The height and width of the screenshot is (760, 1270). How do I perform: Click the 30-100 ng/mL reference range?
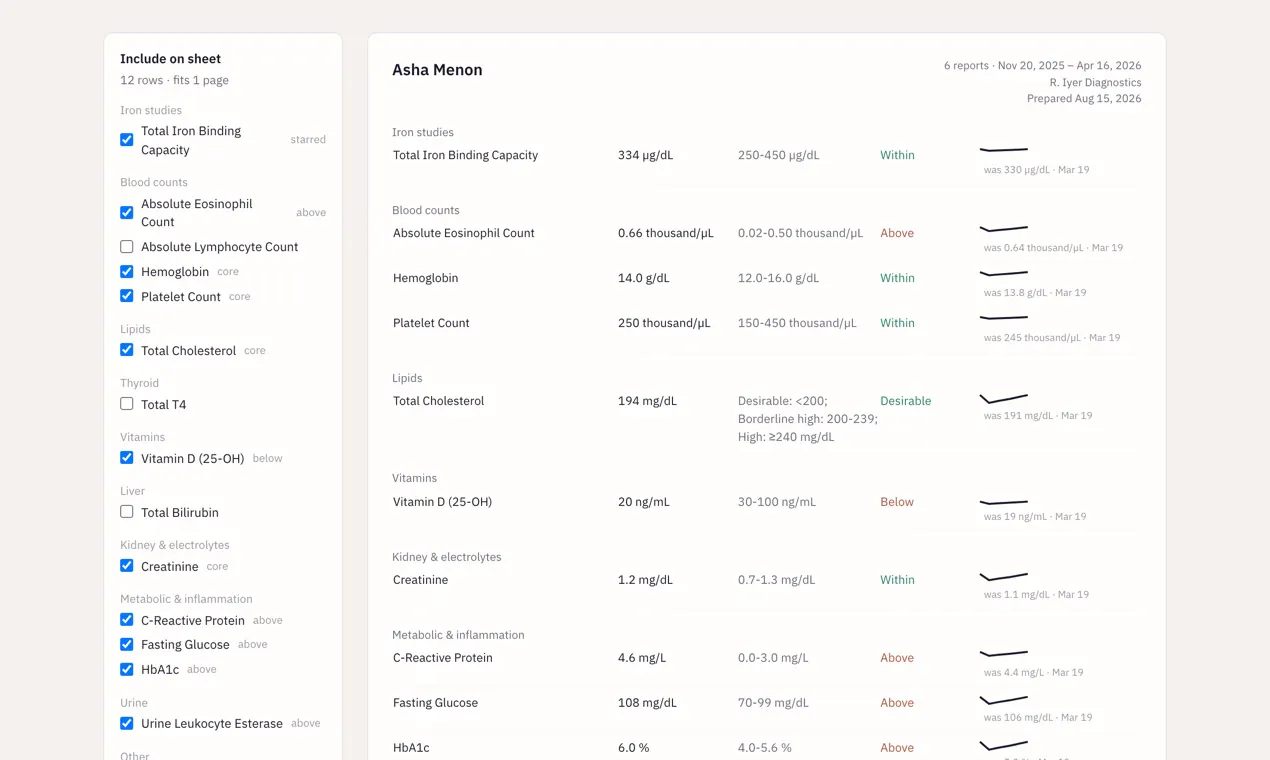pos(777,503)
